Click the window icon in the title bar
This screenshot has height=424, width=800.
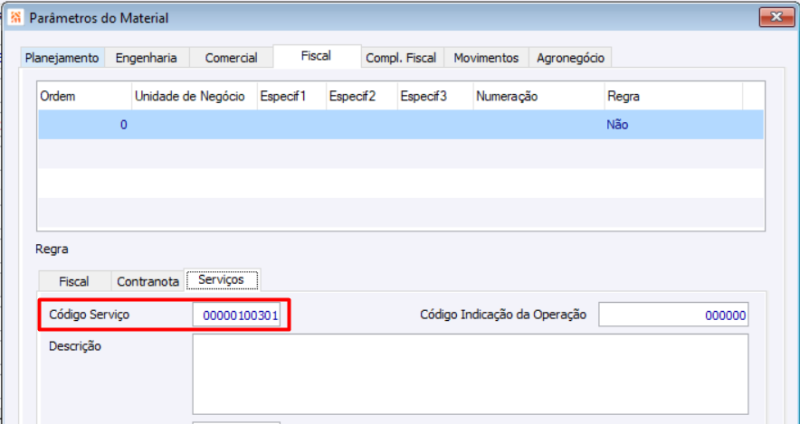click(x=16, y=18)
